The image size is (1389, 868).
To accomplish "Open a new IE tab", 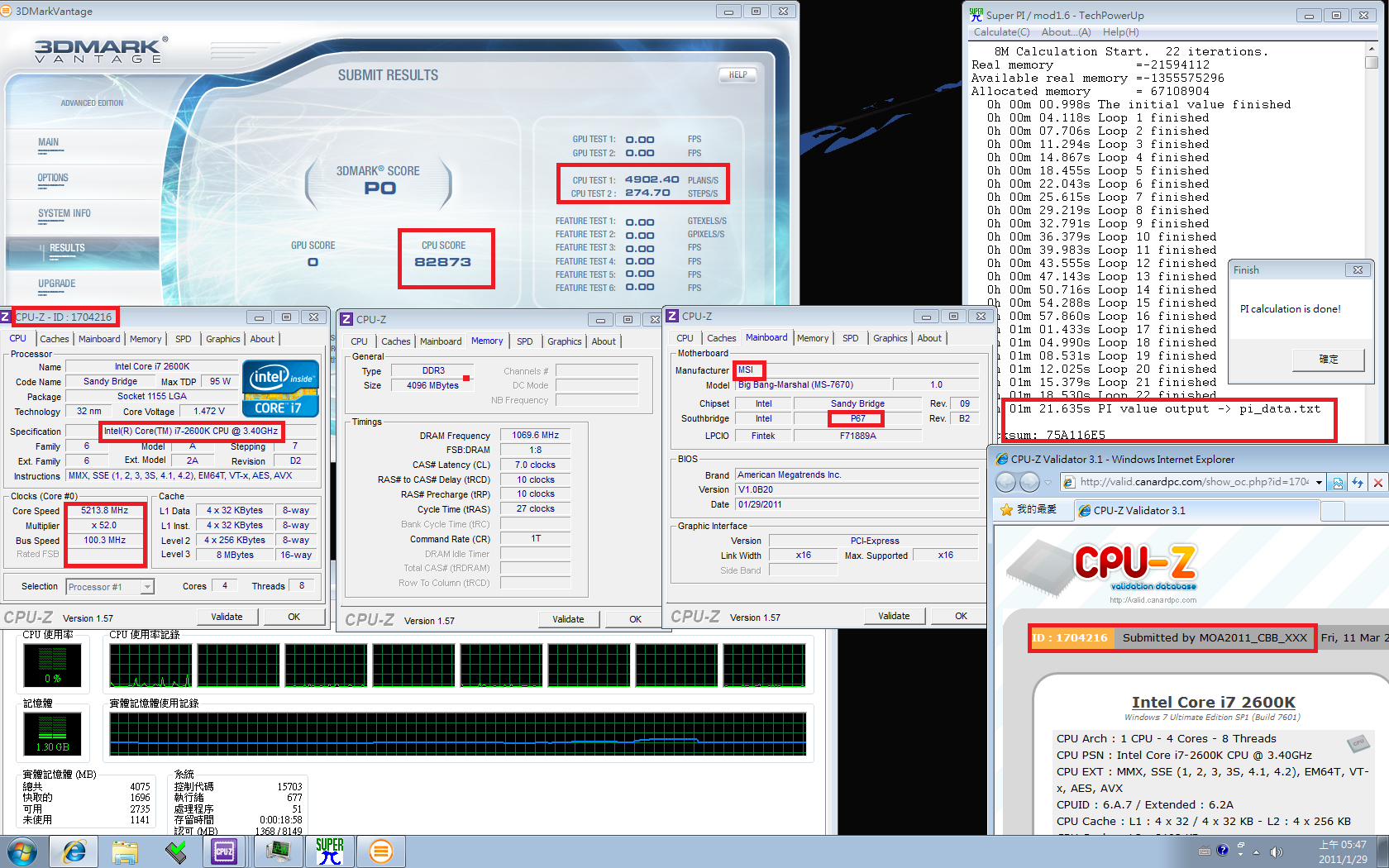I will tap(1332, 512).
